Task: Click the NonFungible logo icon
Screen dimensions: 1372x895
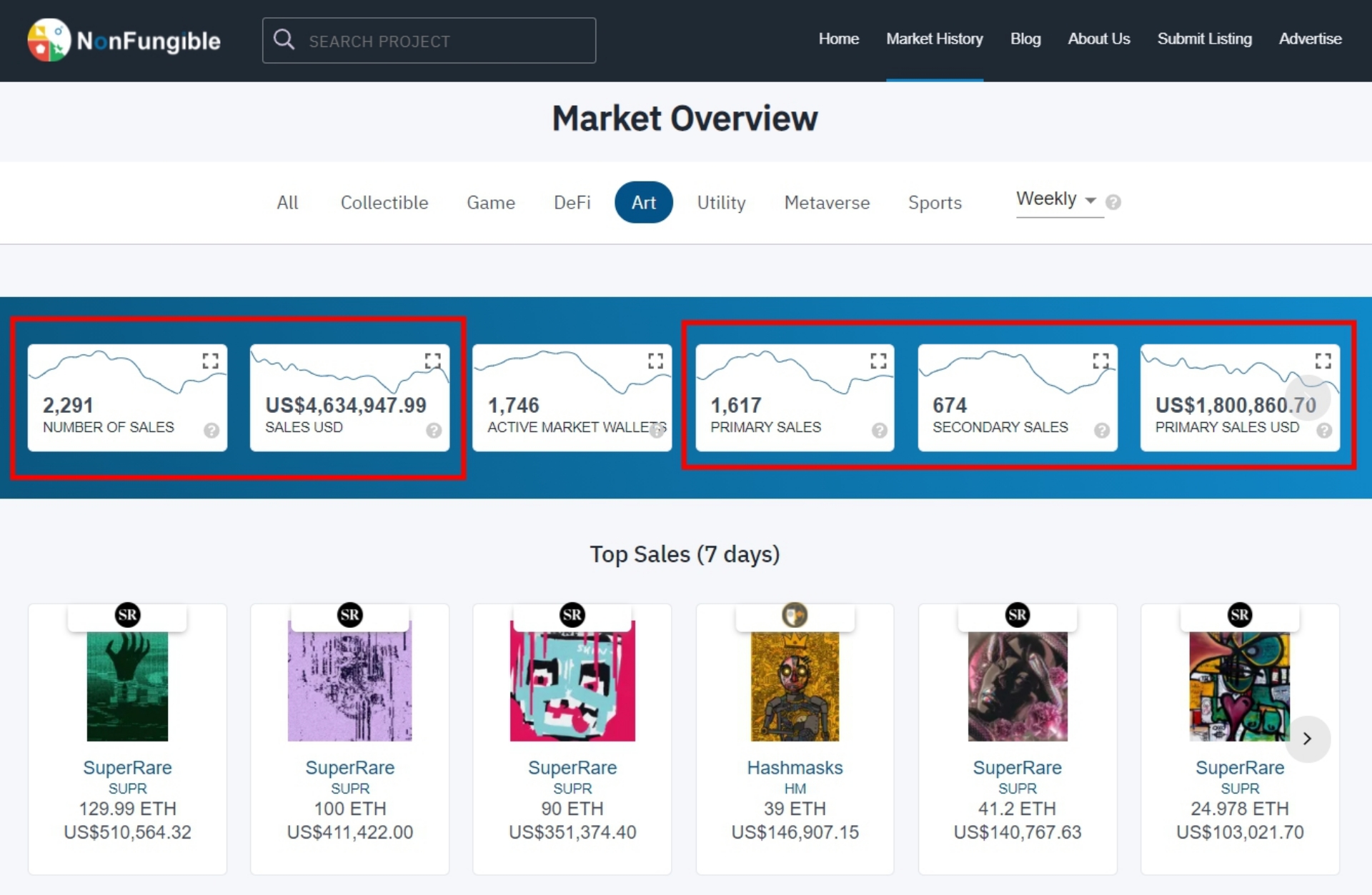Action: click(49, 41)
